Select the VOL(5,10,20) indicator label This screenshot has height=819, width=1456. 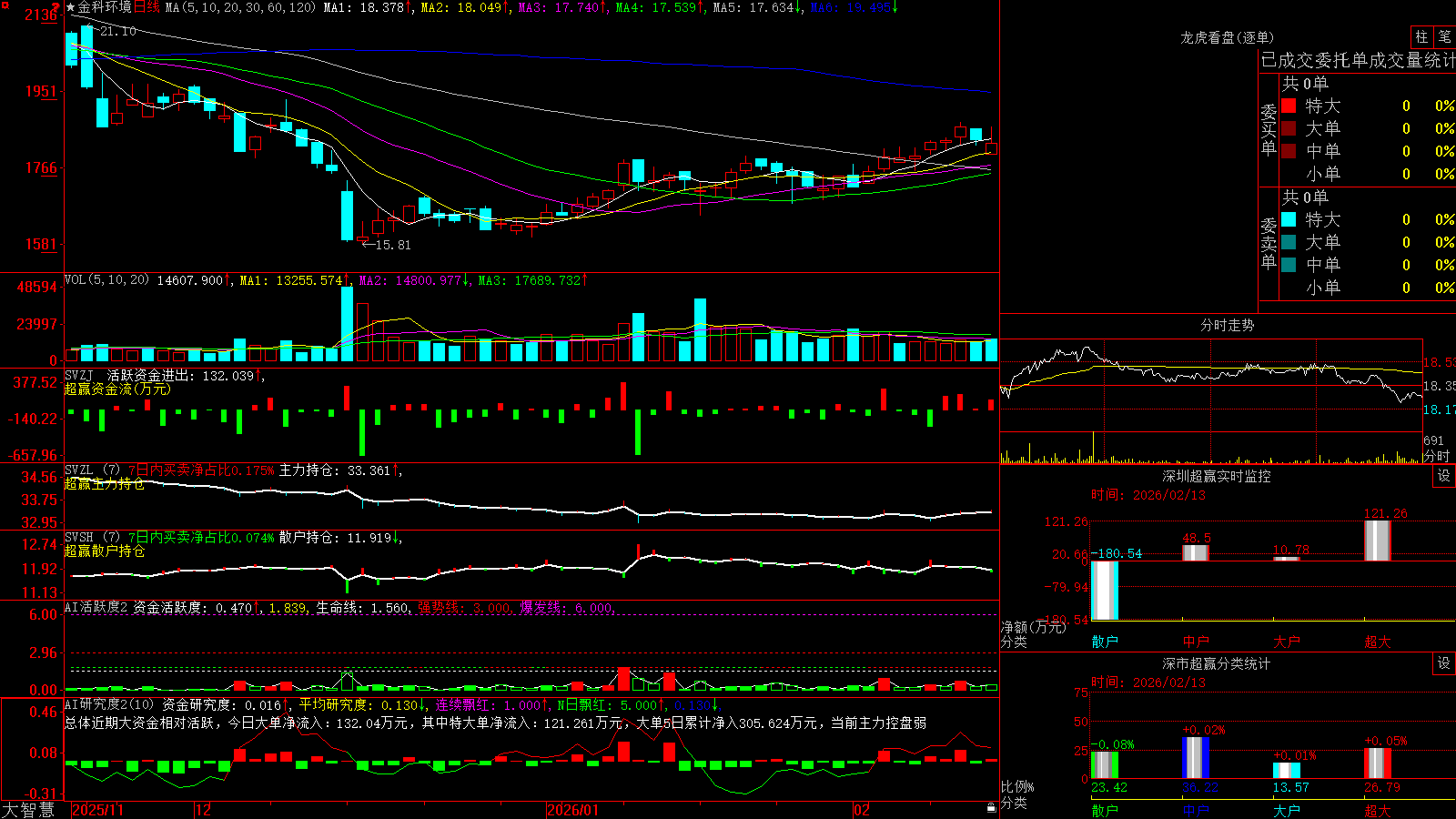[106, 280]
